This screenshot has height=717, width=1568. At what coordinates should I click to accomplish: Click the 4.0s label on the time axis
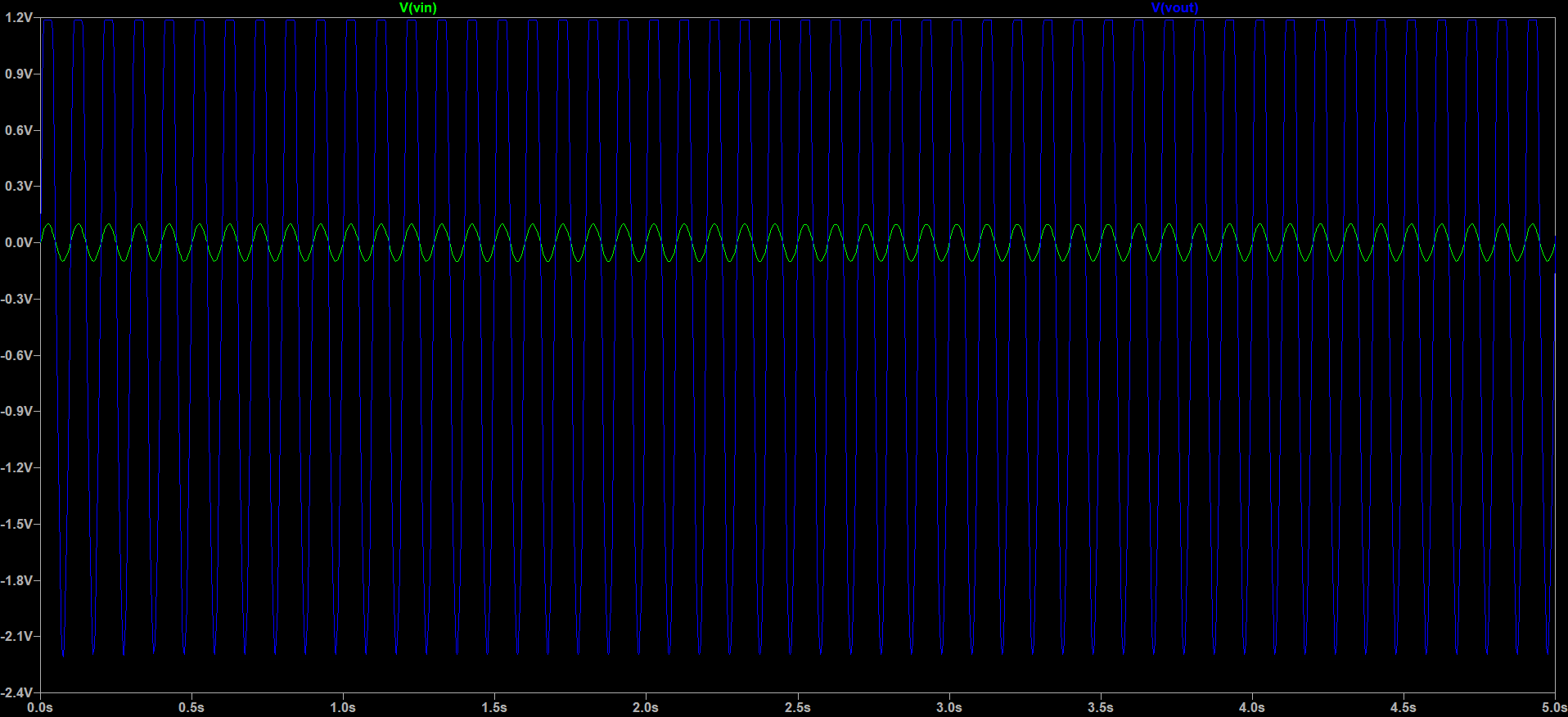click(x=1252, y=707)
